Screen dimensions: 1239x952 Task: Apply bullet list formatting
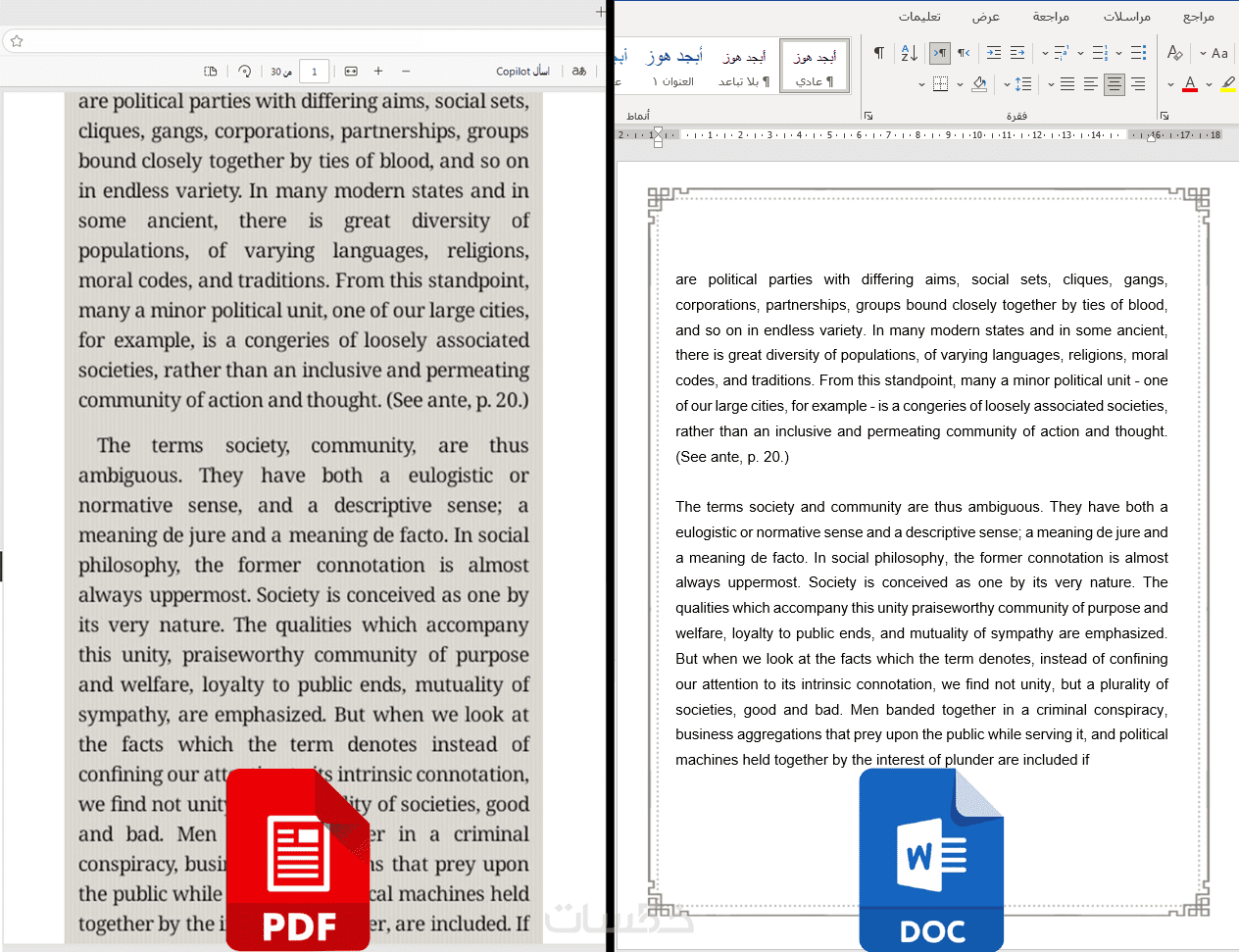point(1138,53)
